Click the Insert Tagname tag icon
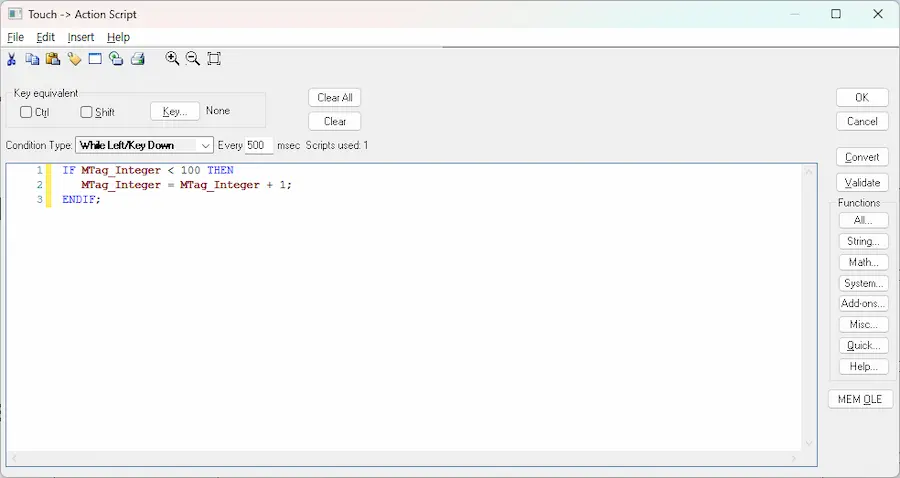The height and width of the screenshot is (478, 900). 74,59
